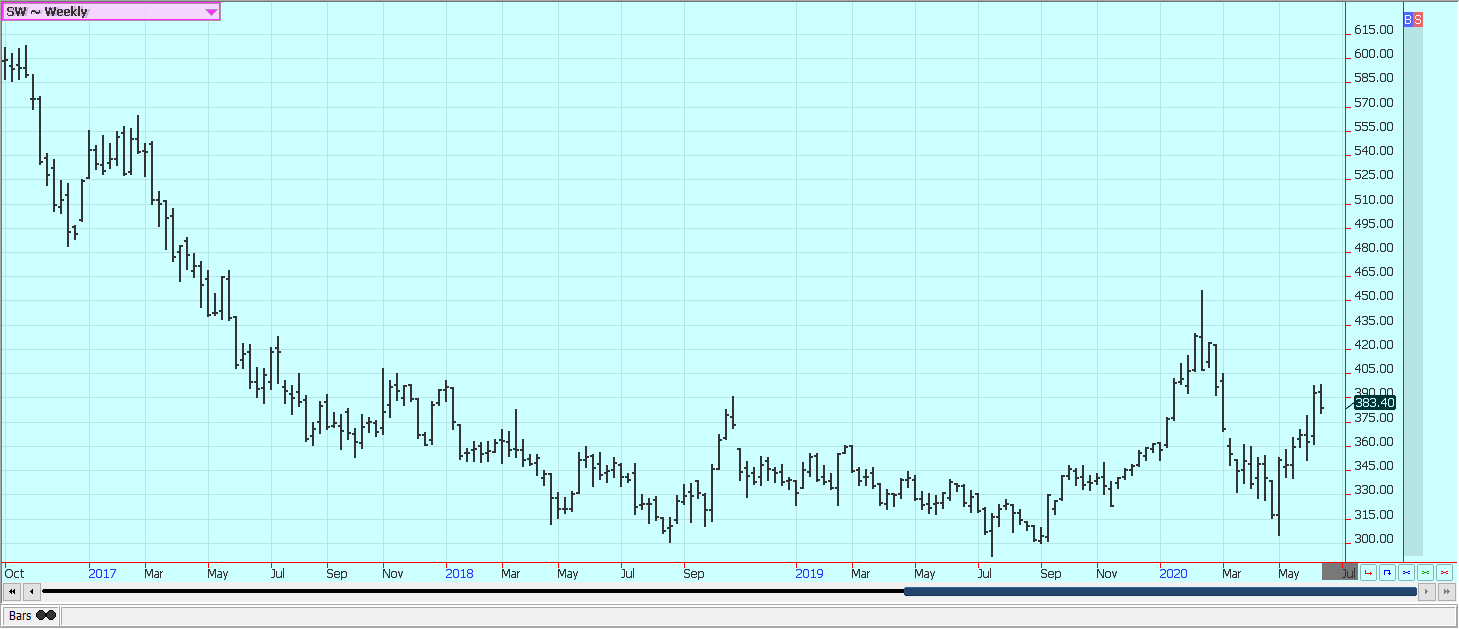
Task: Click the red compress-bars icon
Action: [1444, 572]
